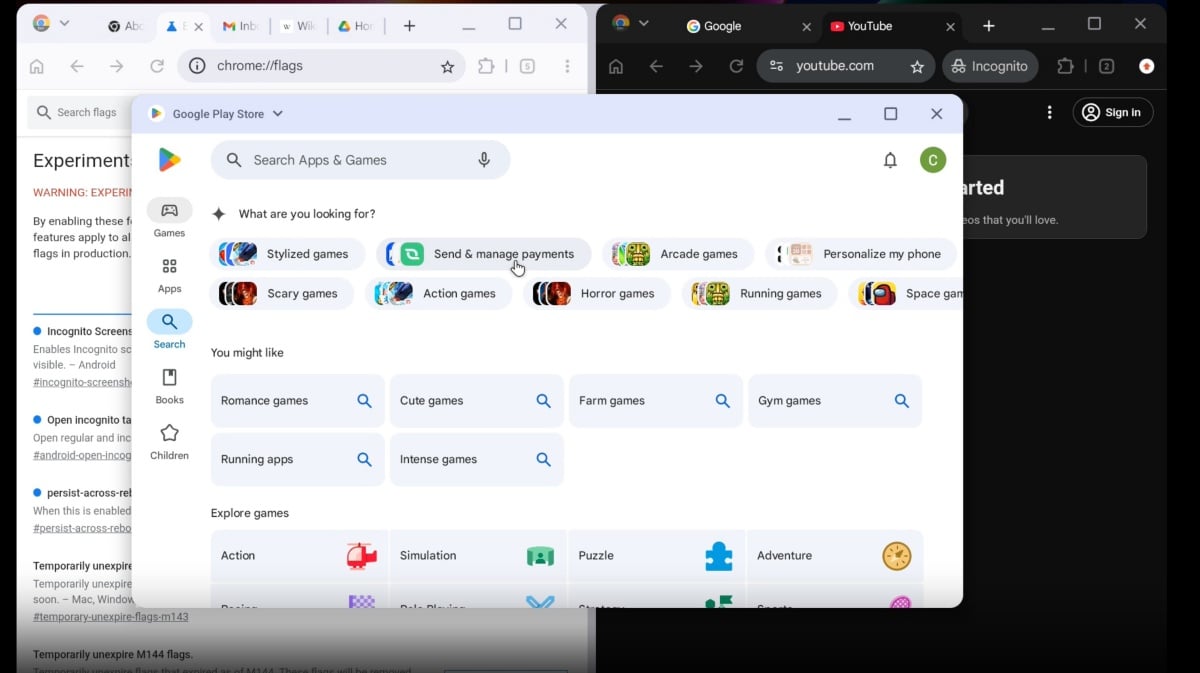Bookmark chrome://flags using the star icon
Screen dimensions: 1200x673
point(447,66)
